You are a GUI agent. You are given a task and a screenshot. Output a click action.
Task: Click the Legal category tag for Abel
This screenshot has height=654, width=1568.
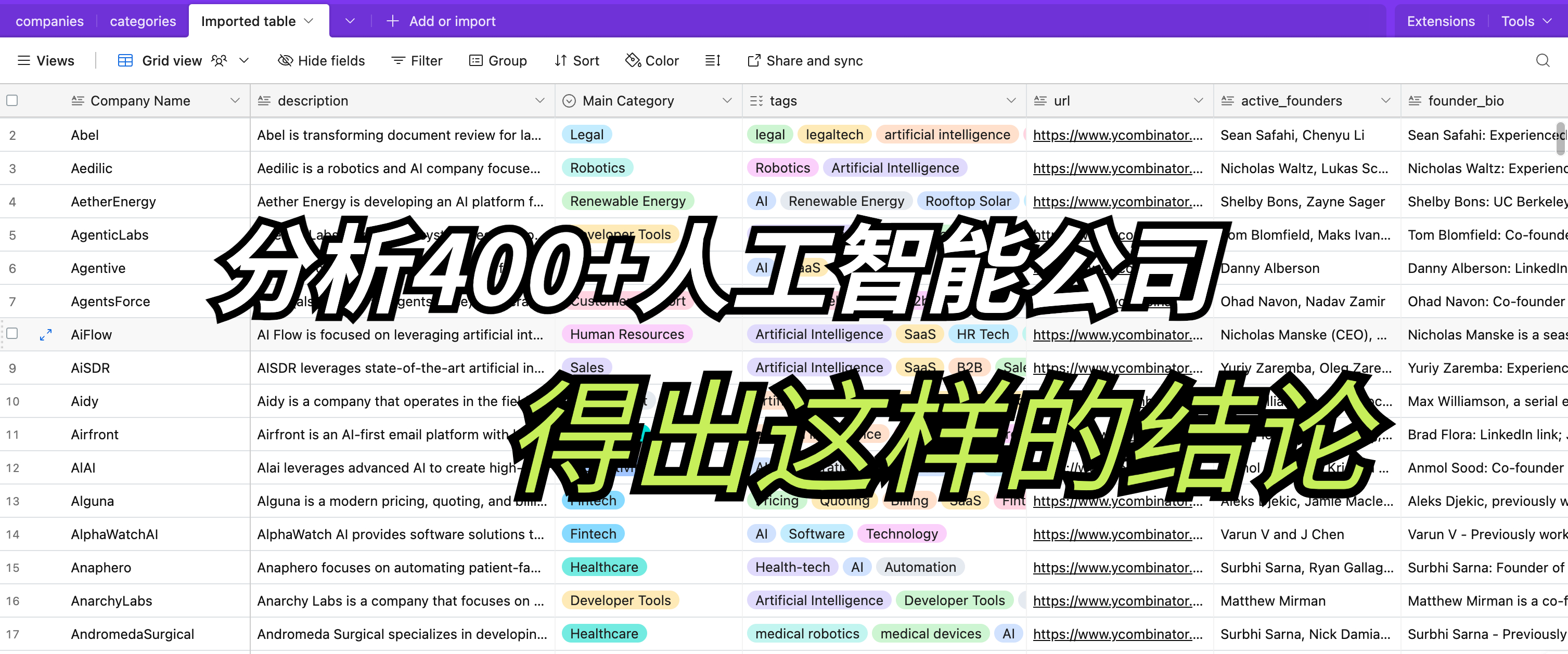coord(587,135)
